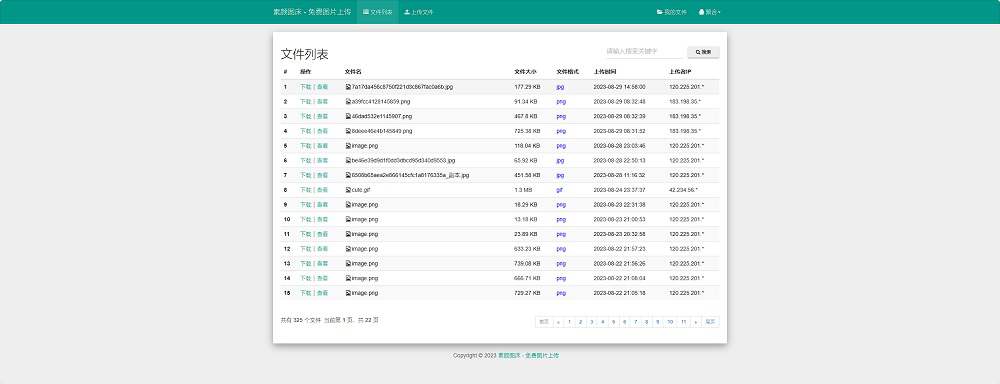1000x384 pixels.
Task: Download cute.gif in row 8
Action: [x=305, y=190]
